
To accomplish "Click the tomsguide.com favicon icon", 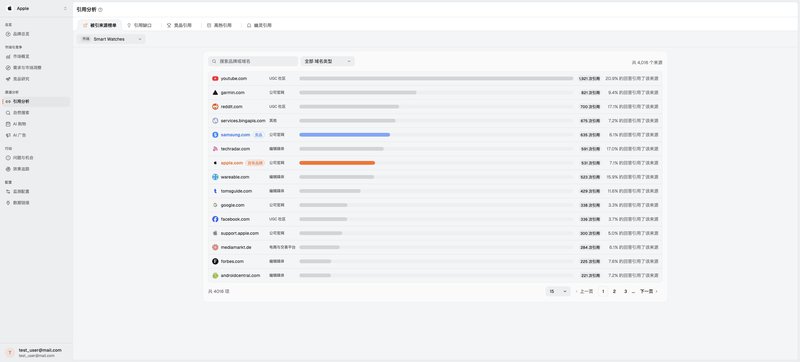I will [x=215, y=191].
